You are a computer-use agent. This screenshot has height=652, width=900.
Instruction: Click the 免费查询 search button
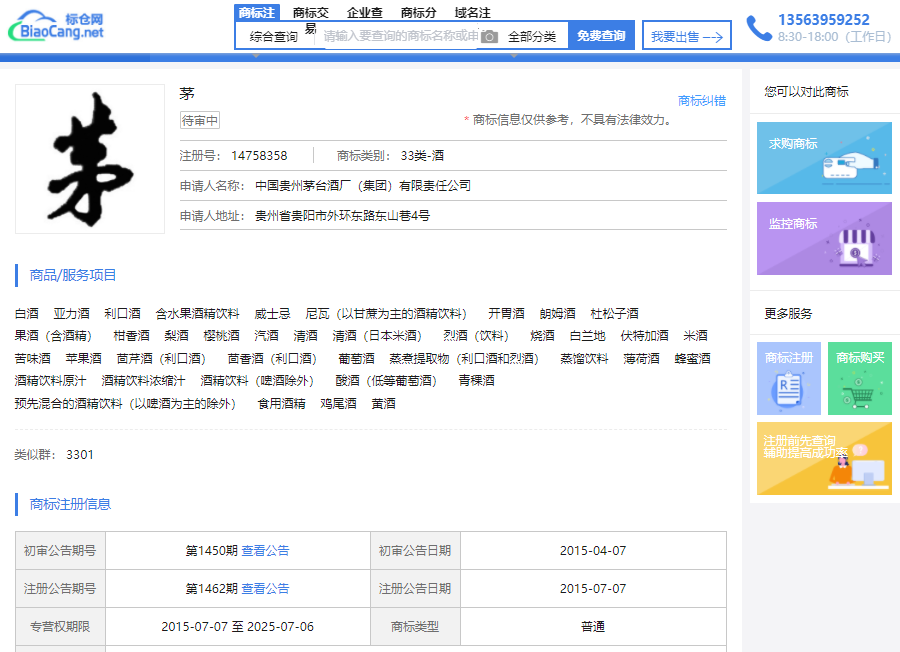(x=601, y=36)
